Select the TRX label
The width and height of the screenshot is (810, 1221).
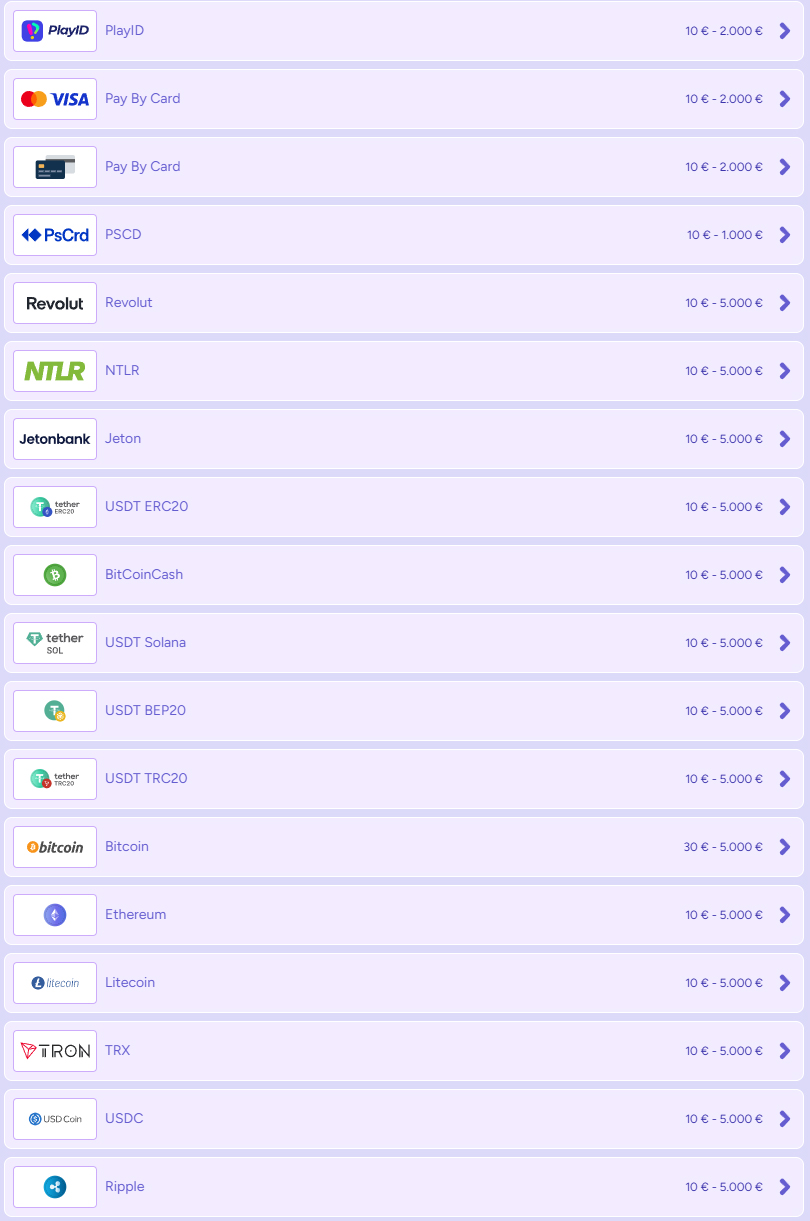[118, 1051]
